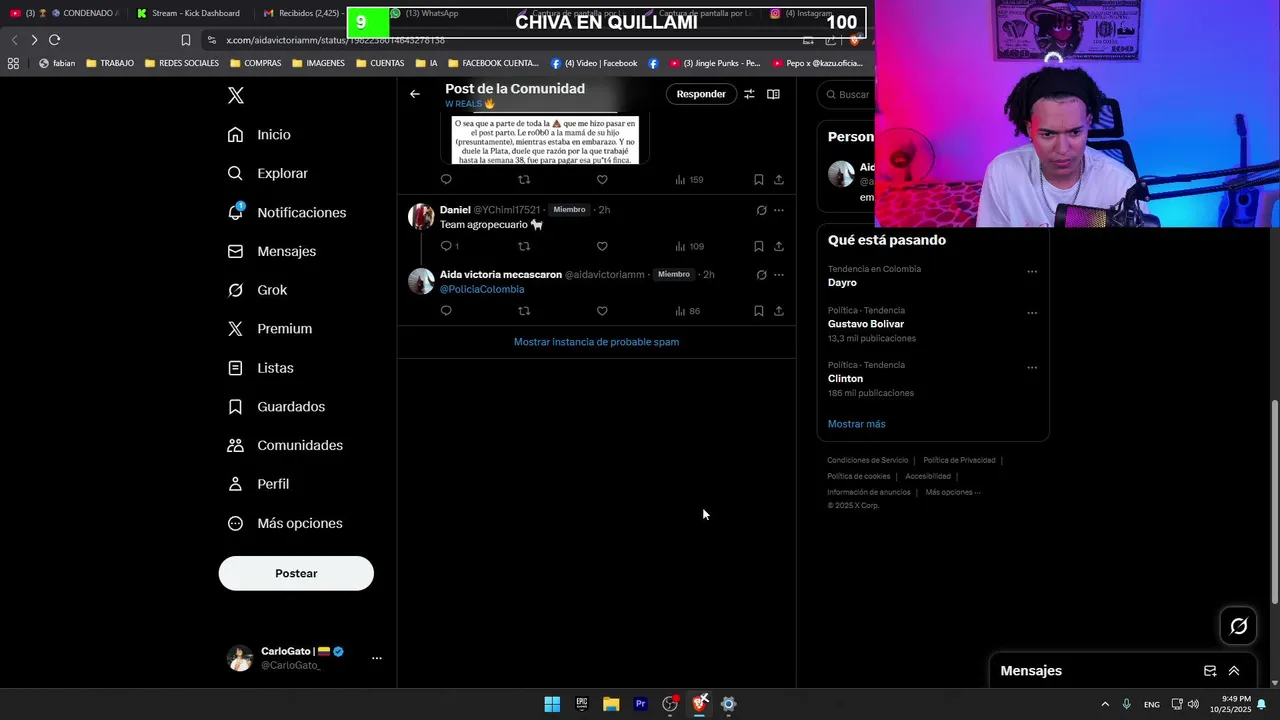Open more options for Dayro trend
The height and width of the screenshot is (720, 1280).
pos(1032,272)
